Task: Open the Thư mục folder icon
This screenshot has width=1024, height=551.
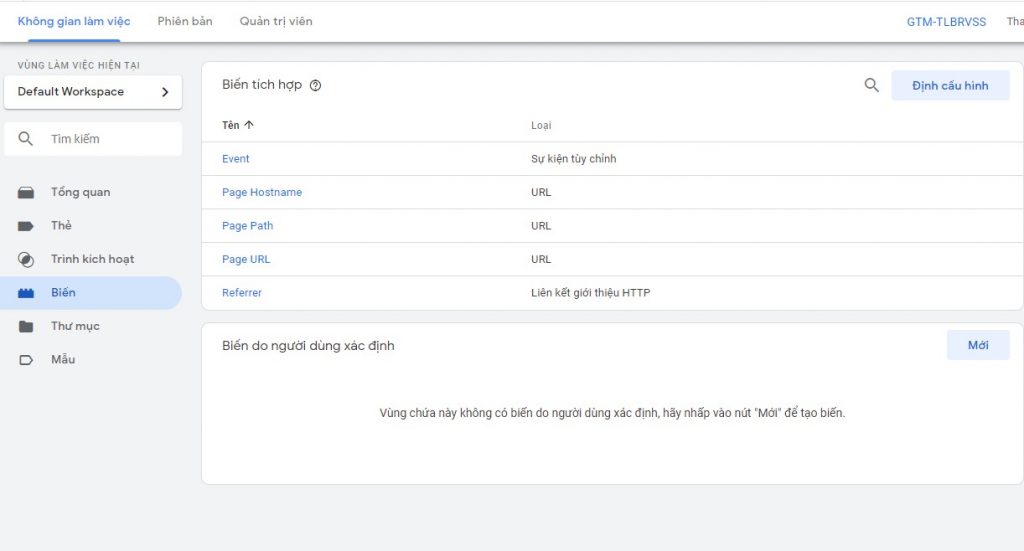Action: click(25, 326)
